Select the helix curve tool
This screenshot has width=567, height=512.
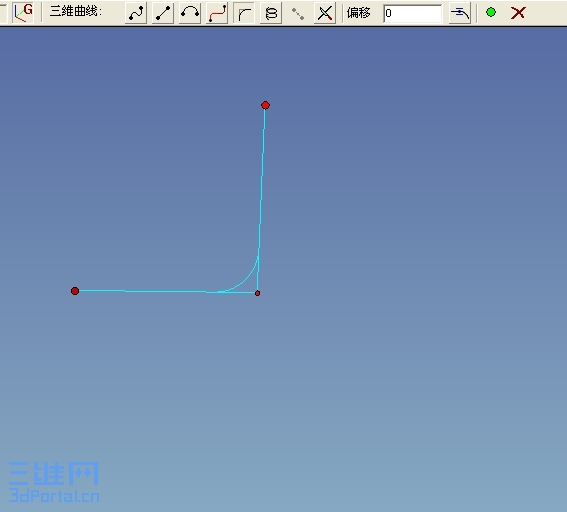pos(271,13)
